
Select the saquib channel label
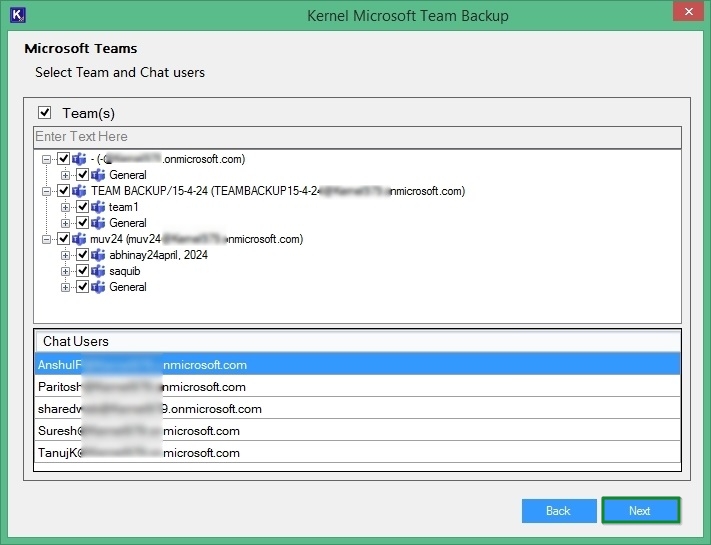tap(125, 271)
